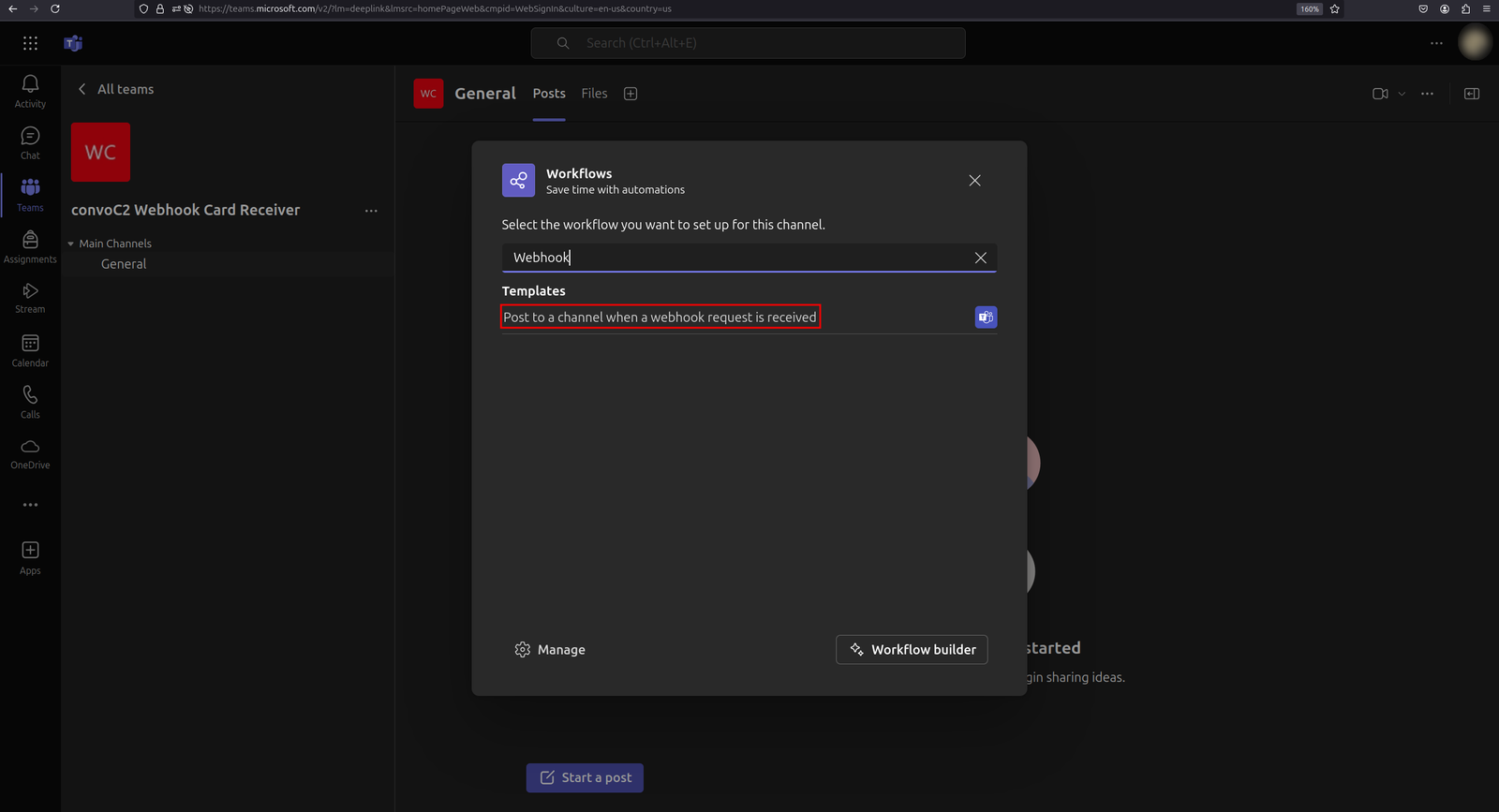Click the Teams icon beside webhook template
Viewport: 1499px width, 812px height.
point(986,317)
